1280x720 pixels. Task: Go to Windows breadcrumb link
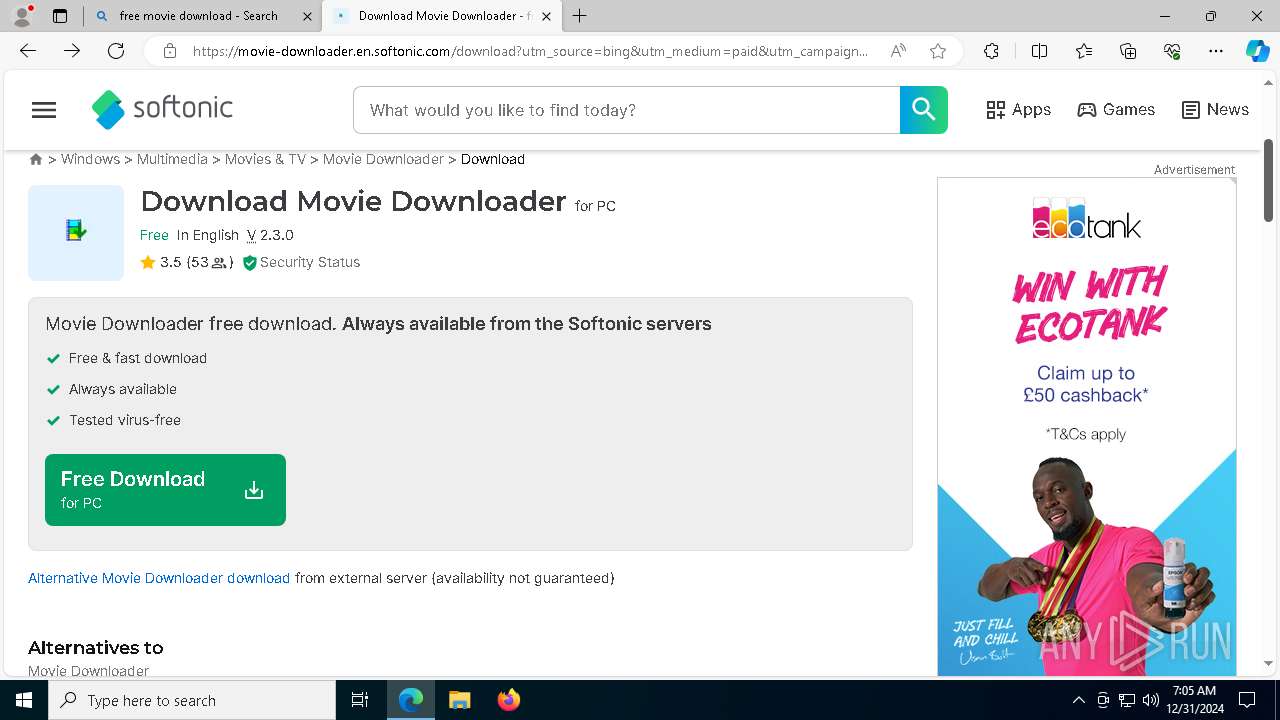tap(90, 159)
